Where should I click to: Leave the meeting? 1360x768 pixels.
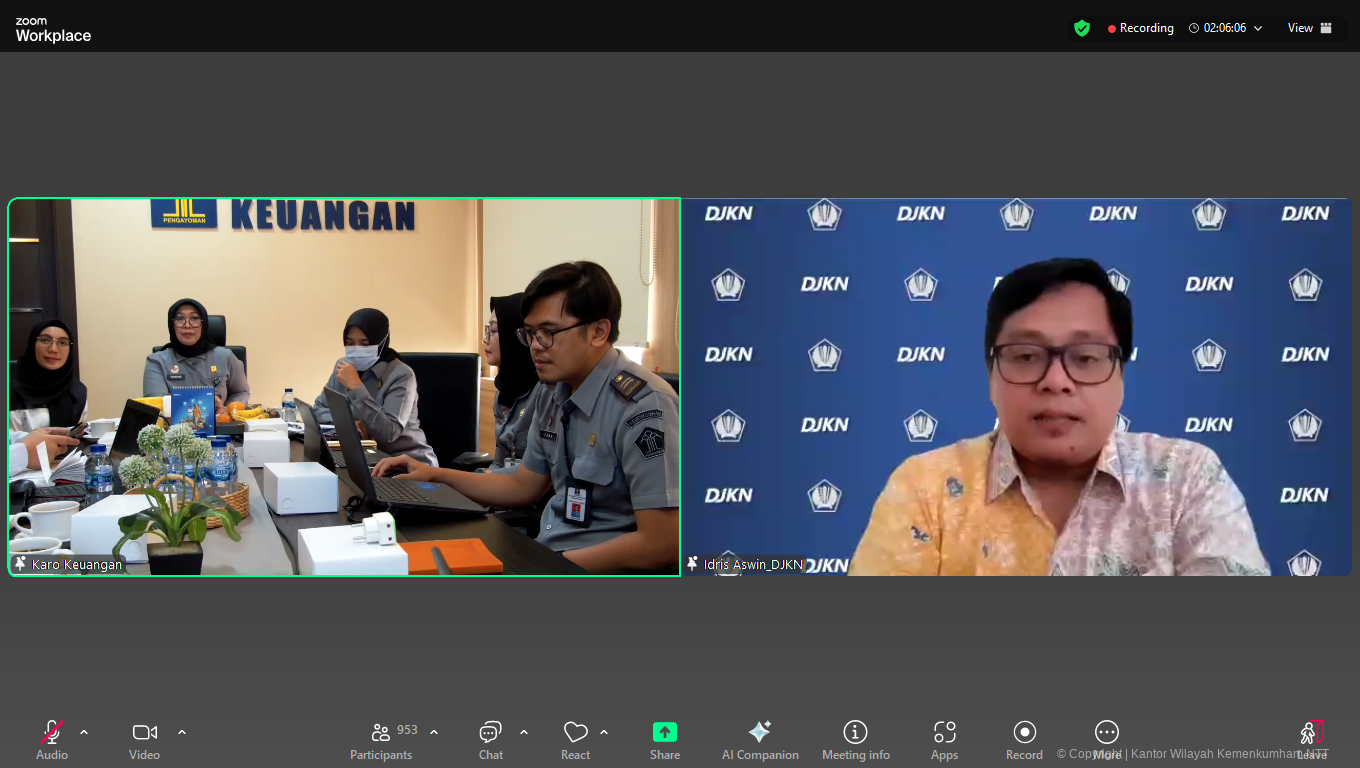point(1311,735)
